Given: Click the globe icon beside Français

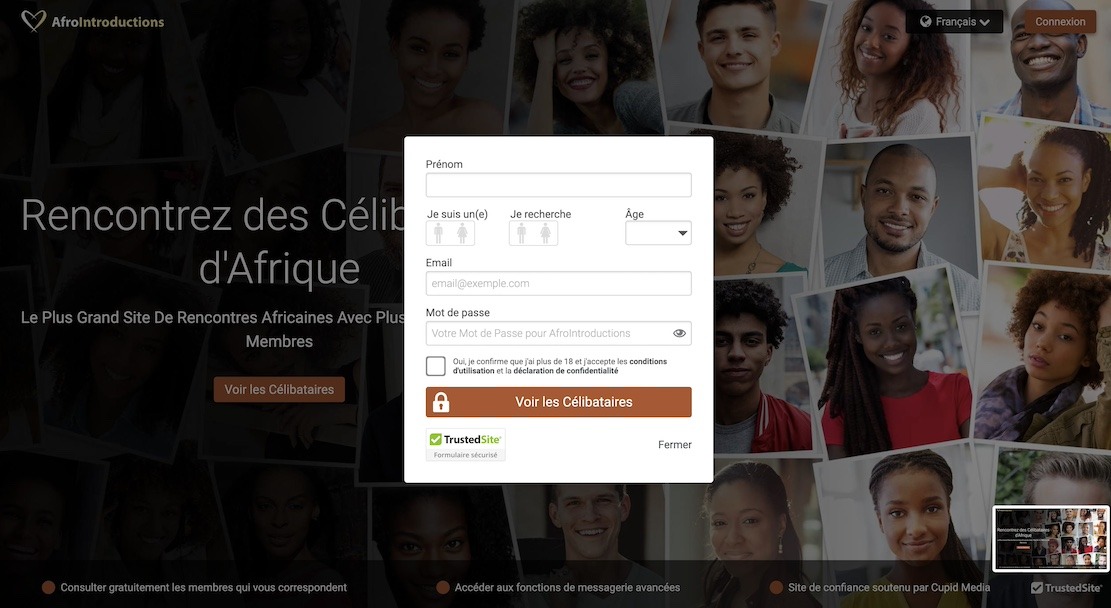Looking at the screenshot, I should 925,22.
